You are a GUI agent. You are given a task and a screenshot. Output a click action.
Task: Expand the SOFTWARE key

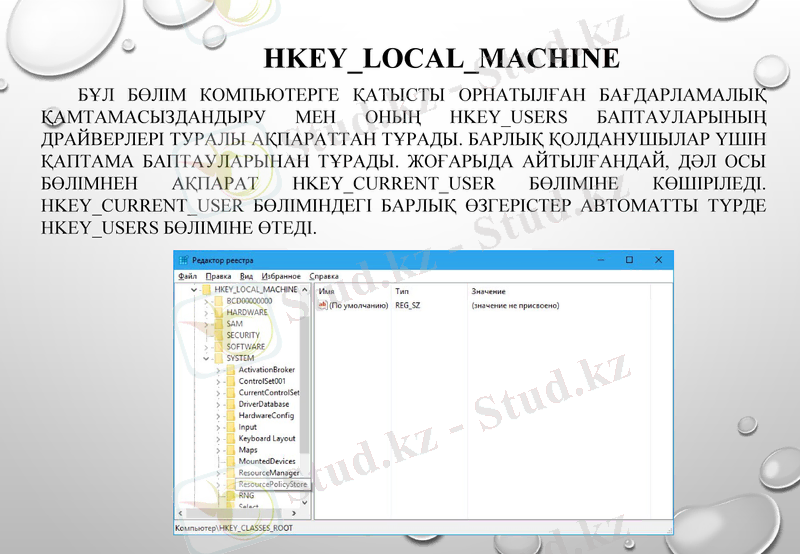pyautogui.click(x=206, y=347)
